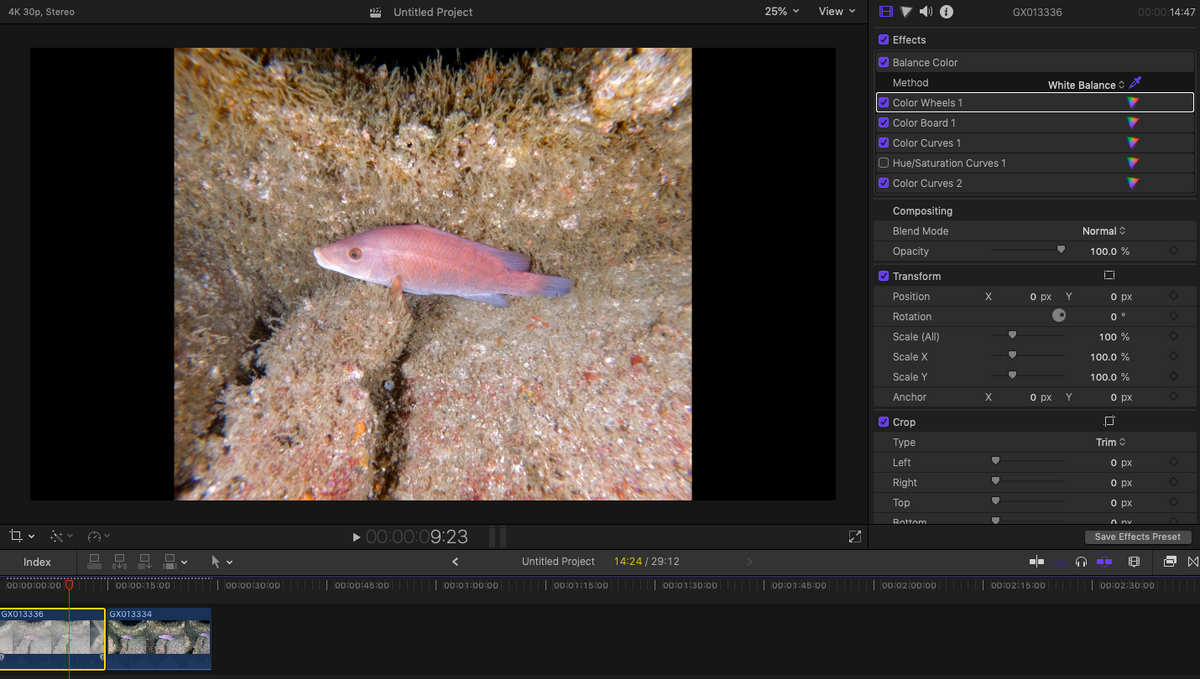This screenshot has height=679, width=1200.
Task: Change Crop Type from Trim
Action: coord(1110,442)
